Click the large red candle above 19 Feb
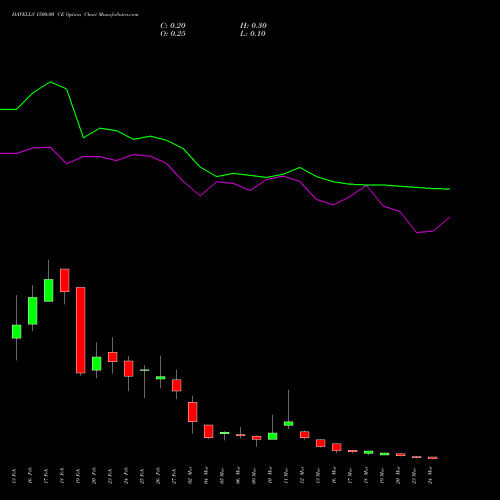This screenshot has width=500, height=500. point(81,330)
